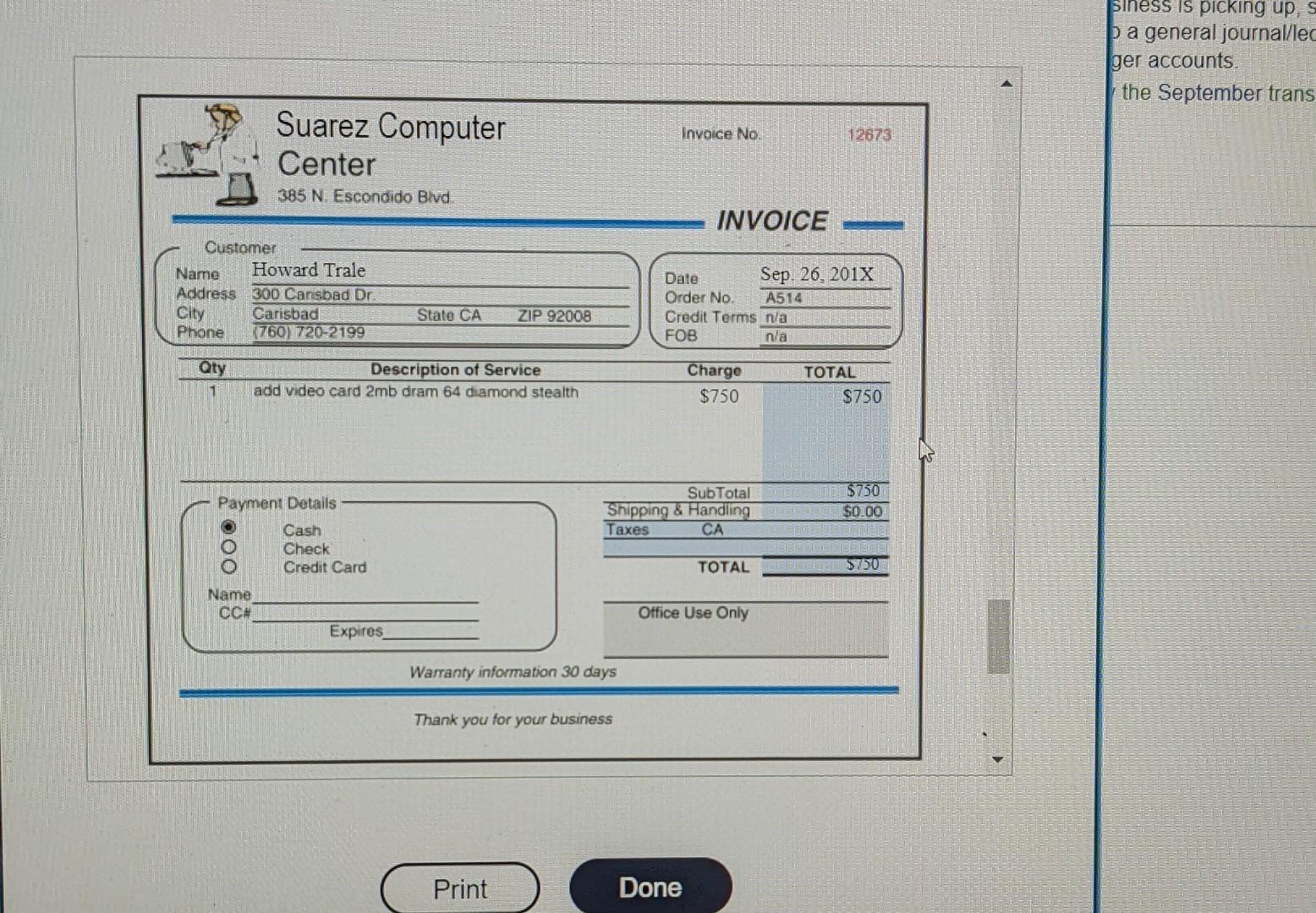Click the customer name Howard Trale field
Screen dimensions: 1316x913
coord(309,270)
